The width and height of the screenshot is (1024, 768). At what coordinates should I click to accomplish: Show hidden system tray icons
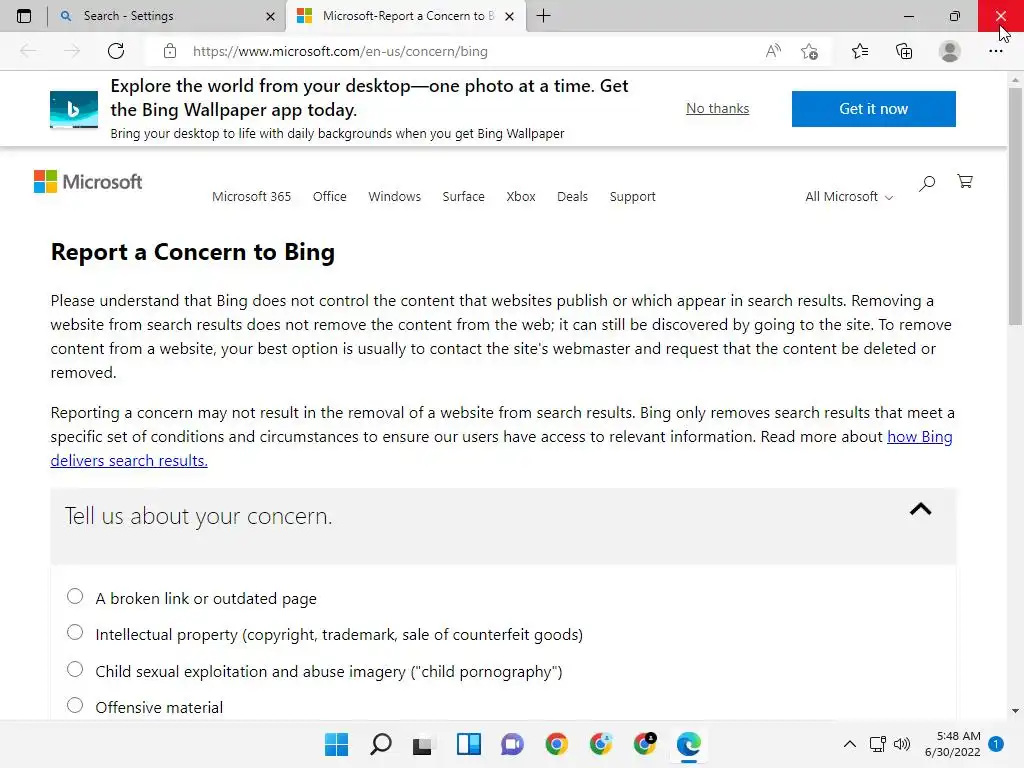[850, 744]
